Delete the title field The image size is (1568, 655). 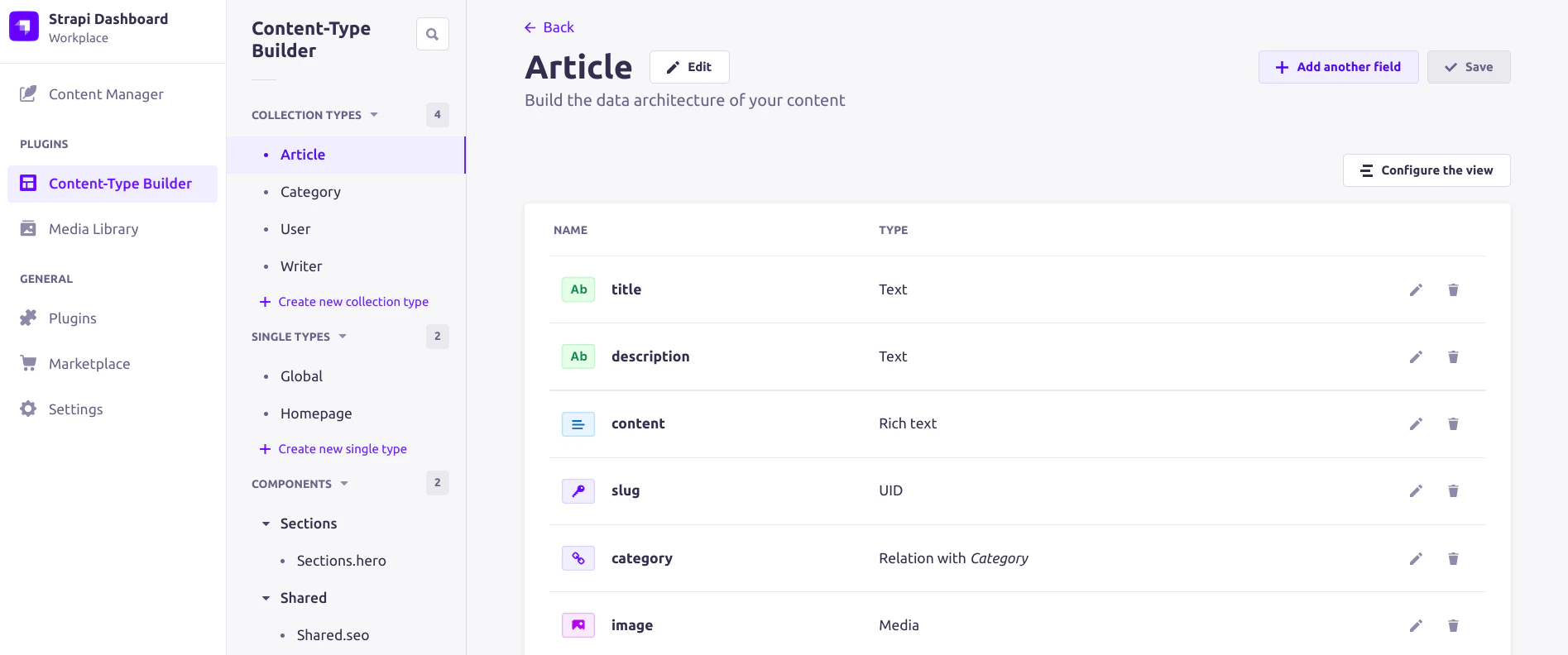tap(1453, 289)
